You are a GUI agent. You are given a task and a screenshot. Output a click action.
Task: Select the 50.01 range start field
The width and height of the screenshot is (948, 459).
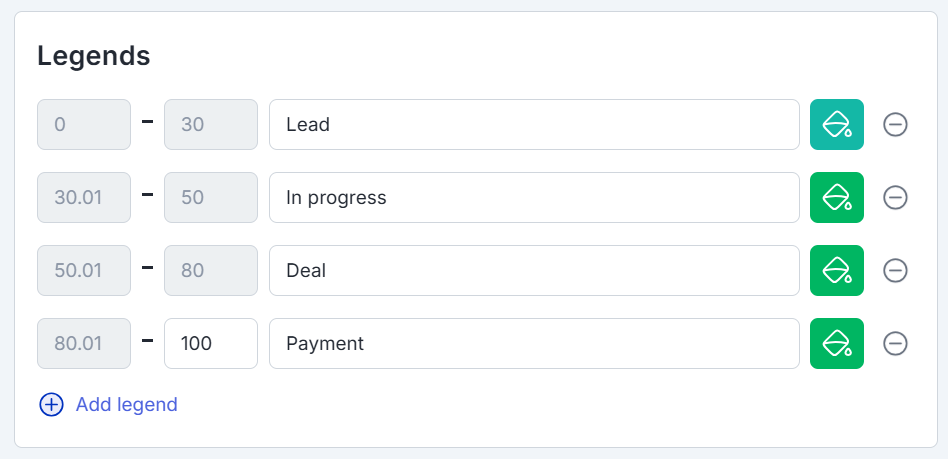84,271
